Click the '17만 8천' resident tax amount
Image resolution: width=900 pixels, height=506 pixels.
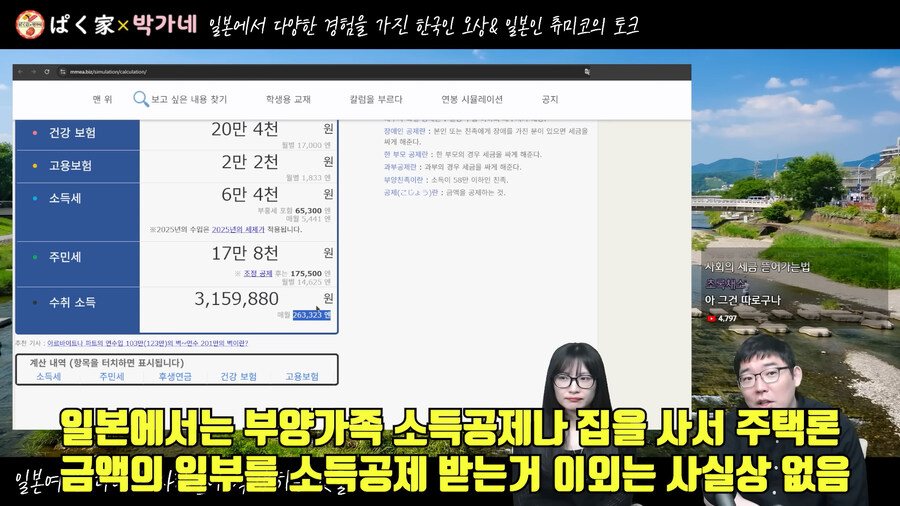pos(245,253)
